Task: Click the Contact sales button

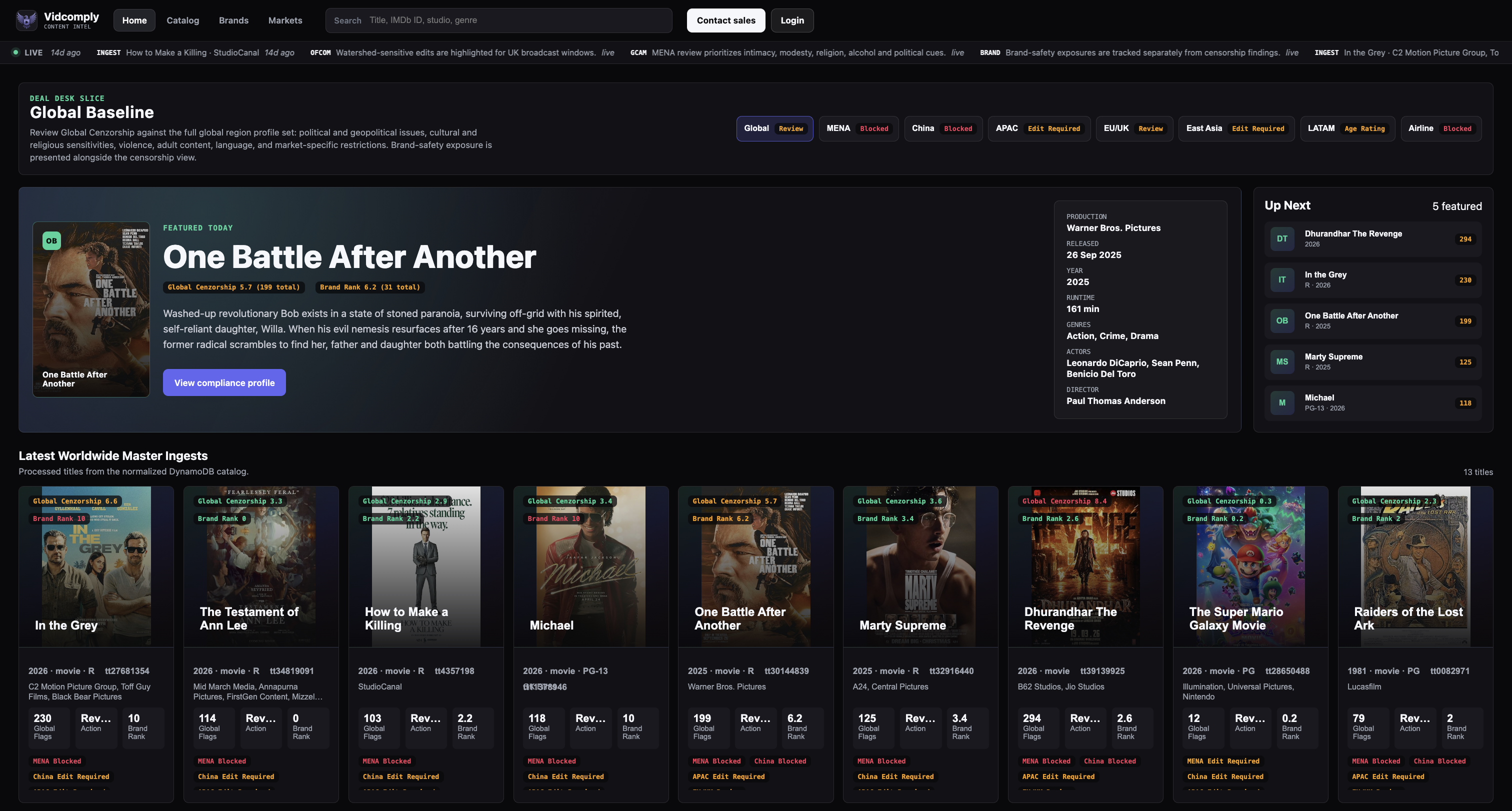Action: [x=726, y=20]
